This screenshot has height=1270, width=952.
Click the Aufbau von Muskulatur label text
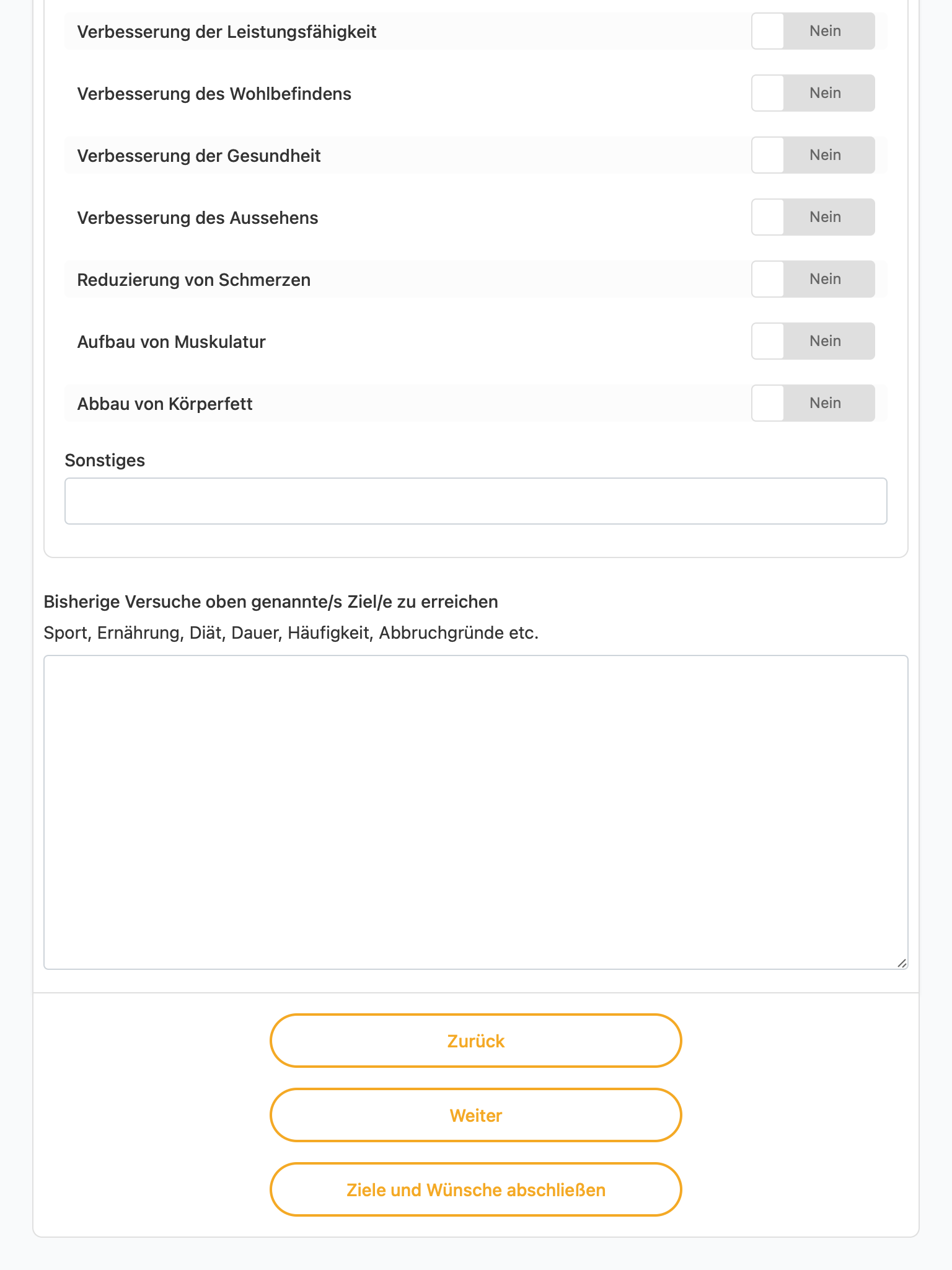point(172,342)
